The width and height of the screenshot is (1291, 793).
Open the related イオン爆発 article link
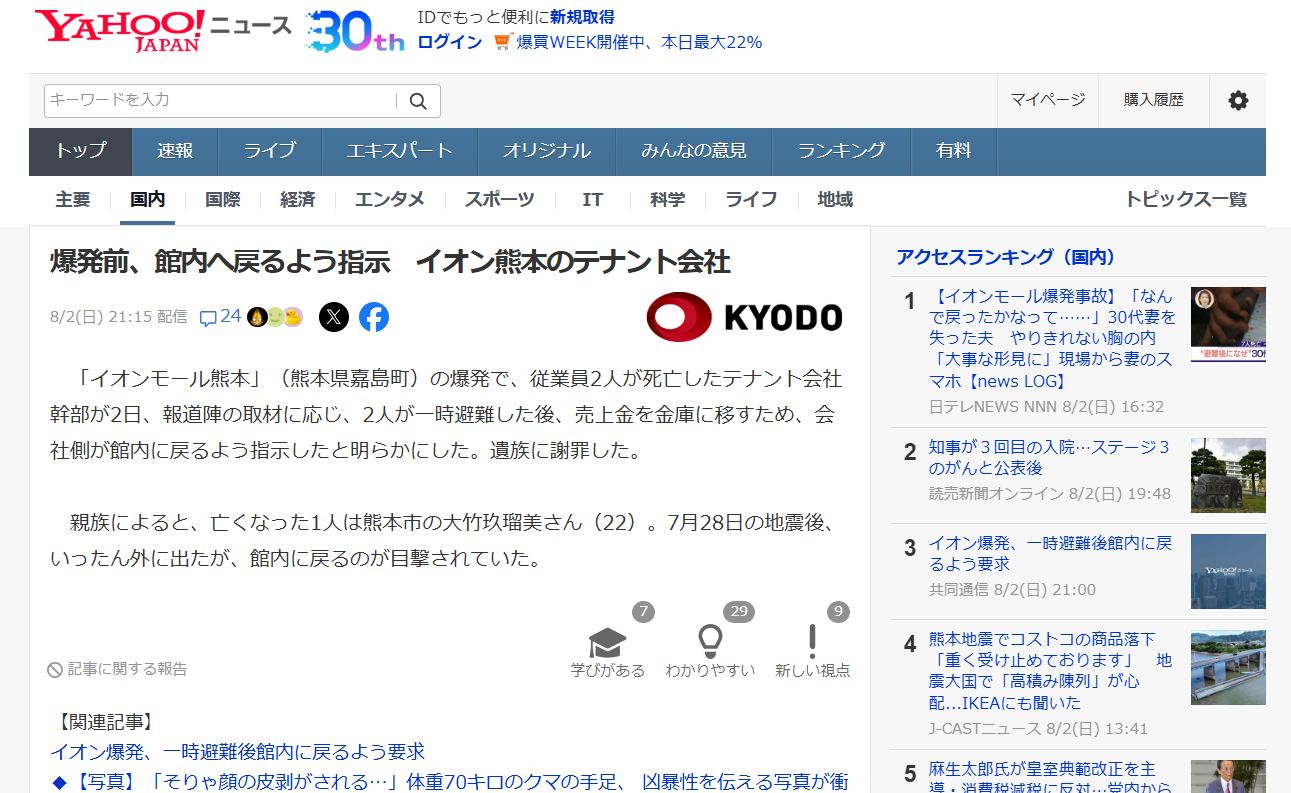[x=238, y=751]
